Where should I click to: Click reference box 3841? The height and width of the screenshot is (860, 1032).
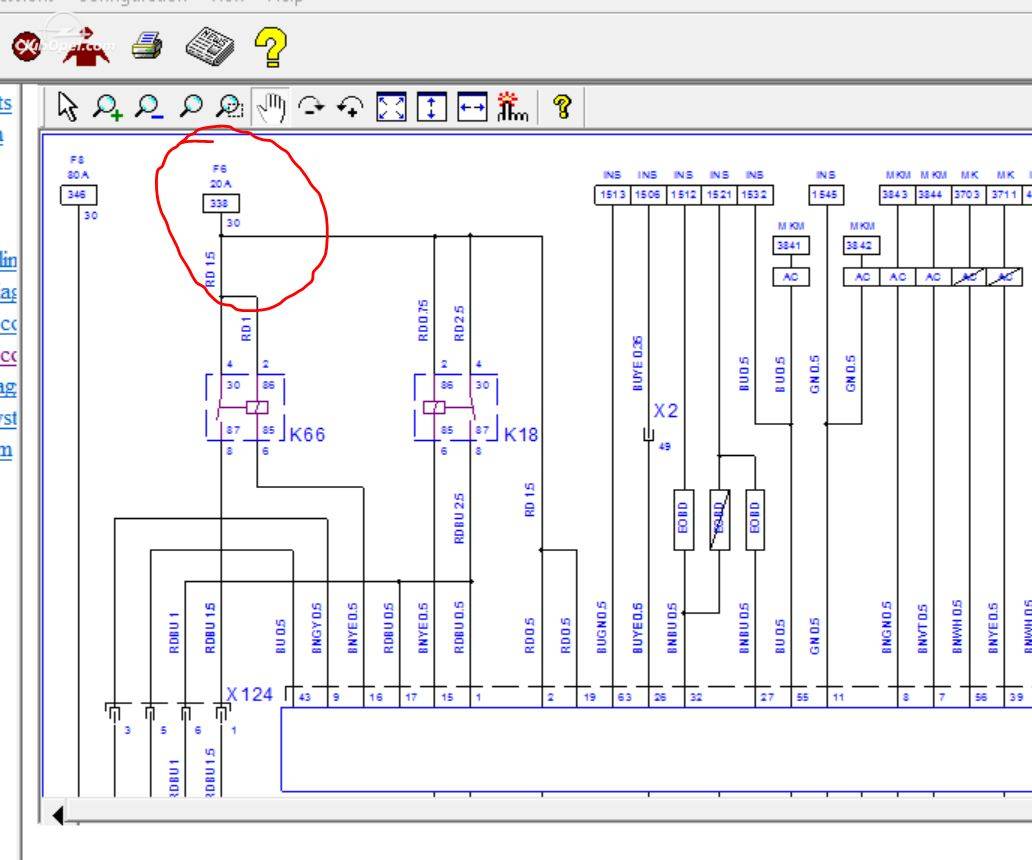pos(790,245)
